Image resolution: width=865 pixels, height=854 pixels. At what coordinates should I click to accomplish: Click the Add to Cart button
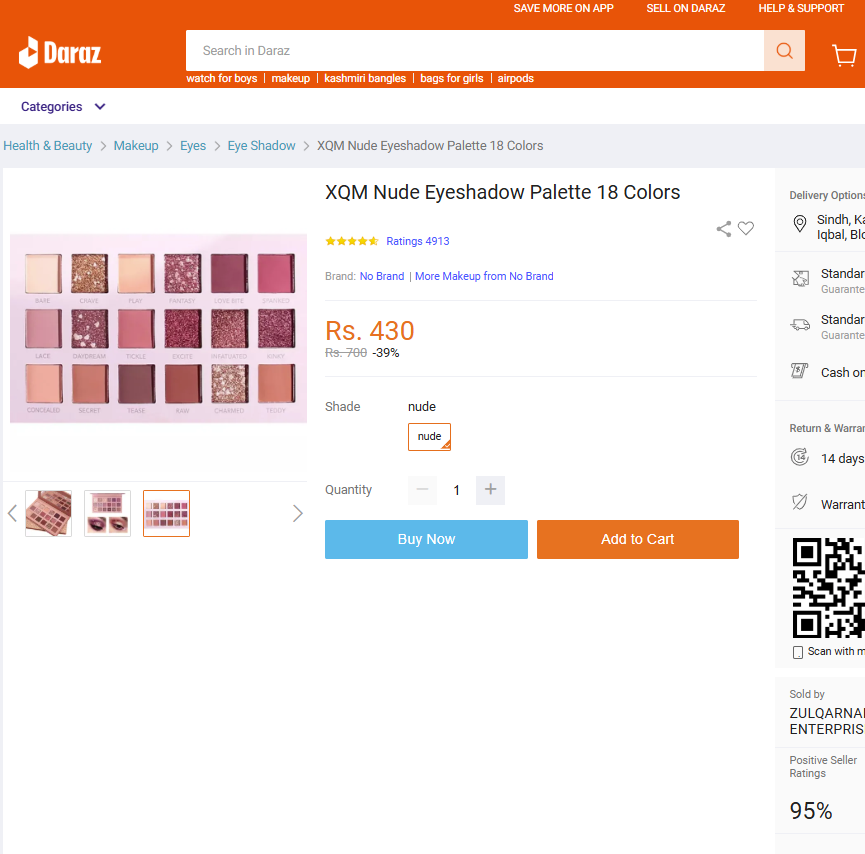tap(637, 539)
